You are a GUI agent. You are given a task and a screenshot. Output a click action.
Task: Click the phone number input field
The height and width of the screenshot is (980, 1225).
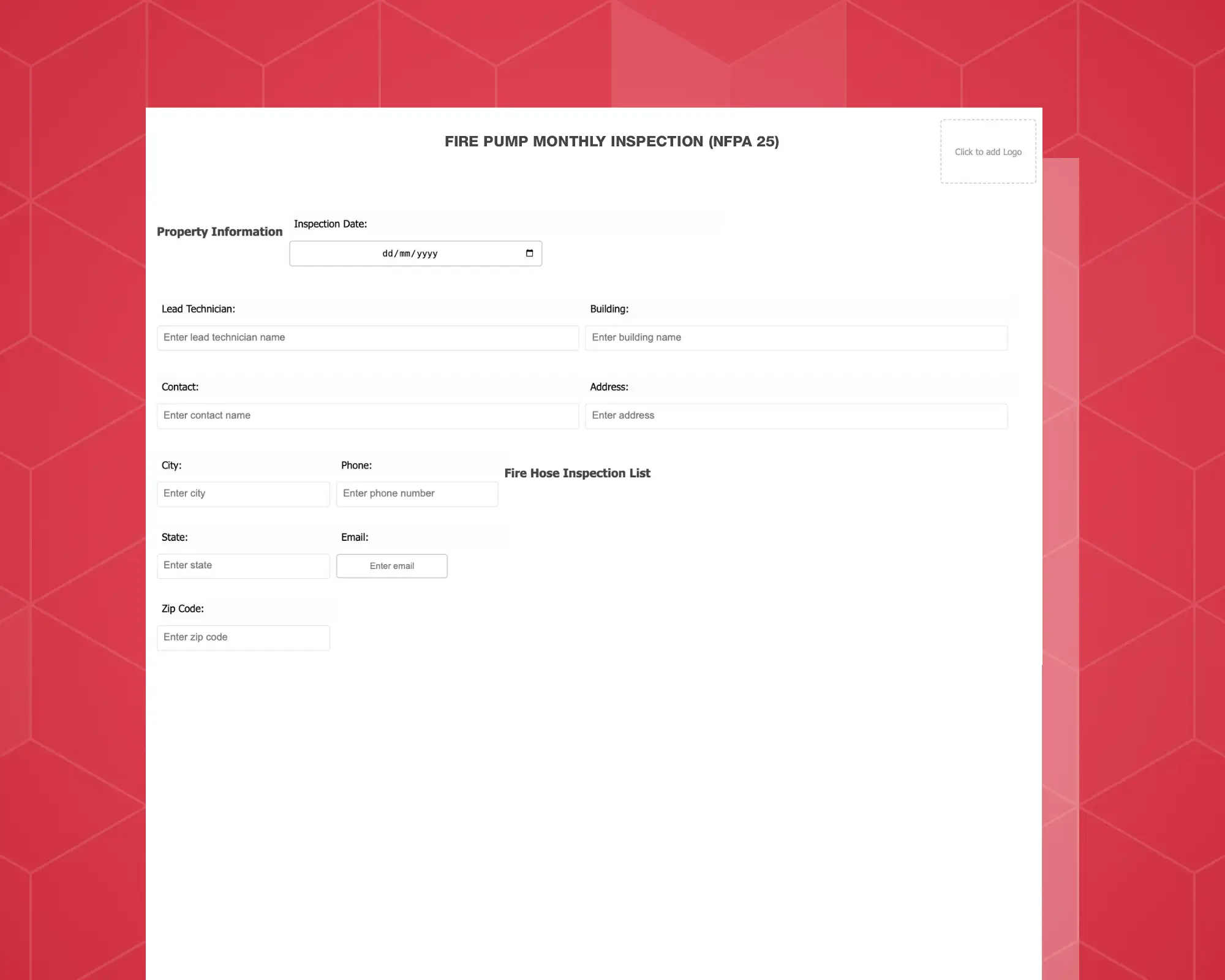(x=417, y=493)
